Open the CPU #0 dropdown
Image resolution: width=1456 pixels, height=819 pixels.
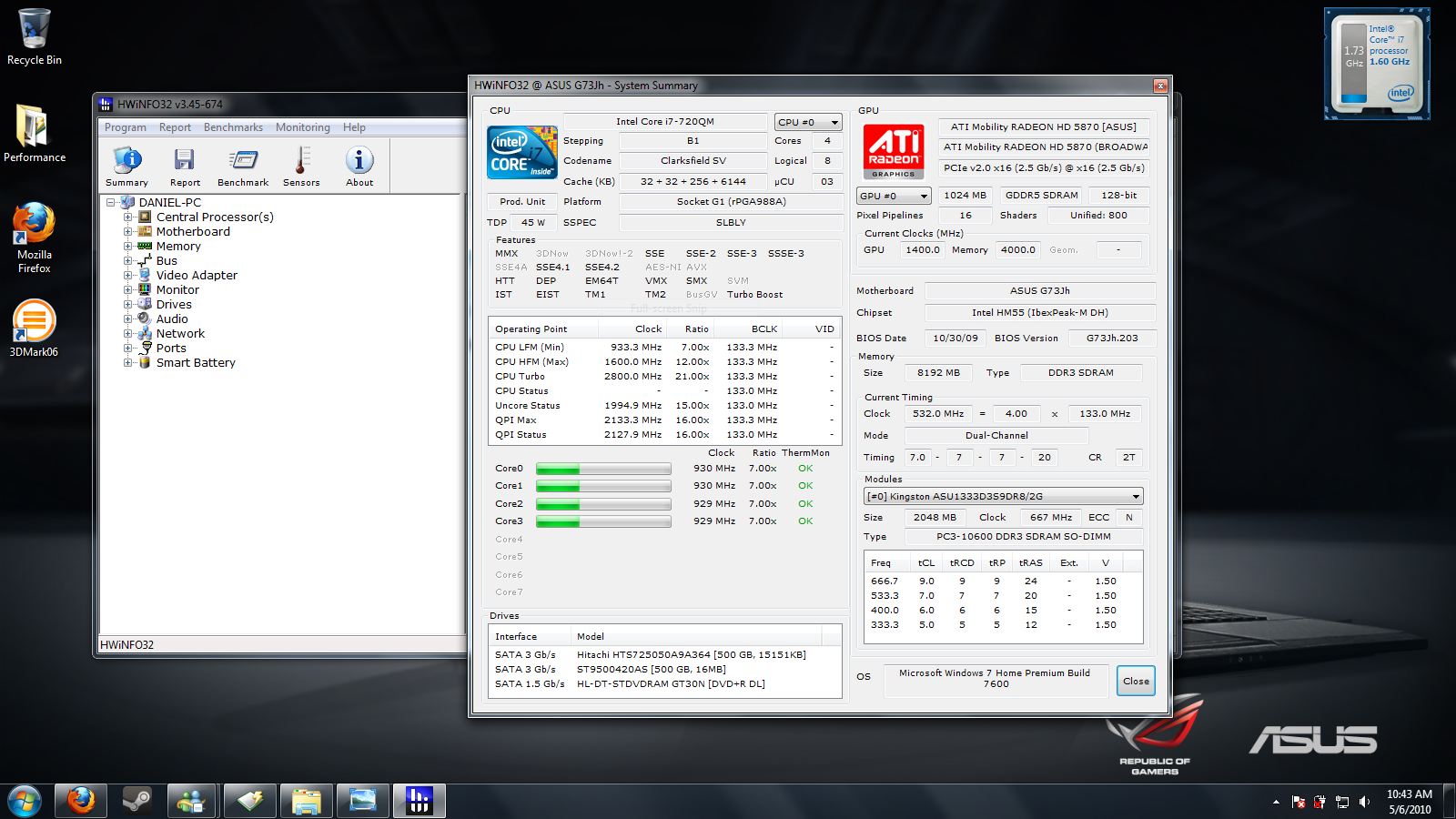pyautogui.click(x=808, y=122)
